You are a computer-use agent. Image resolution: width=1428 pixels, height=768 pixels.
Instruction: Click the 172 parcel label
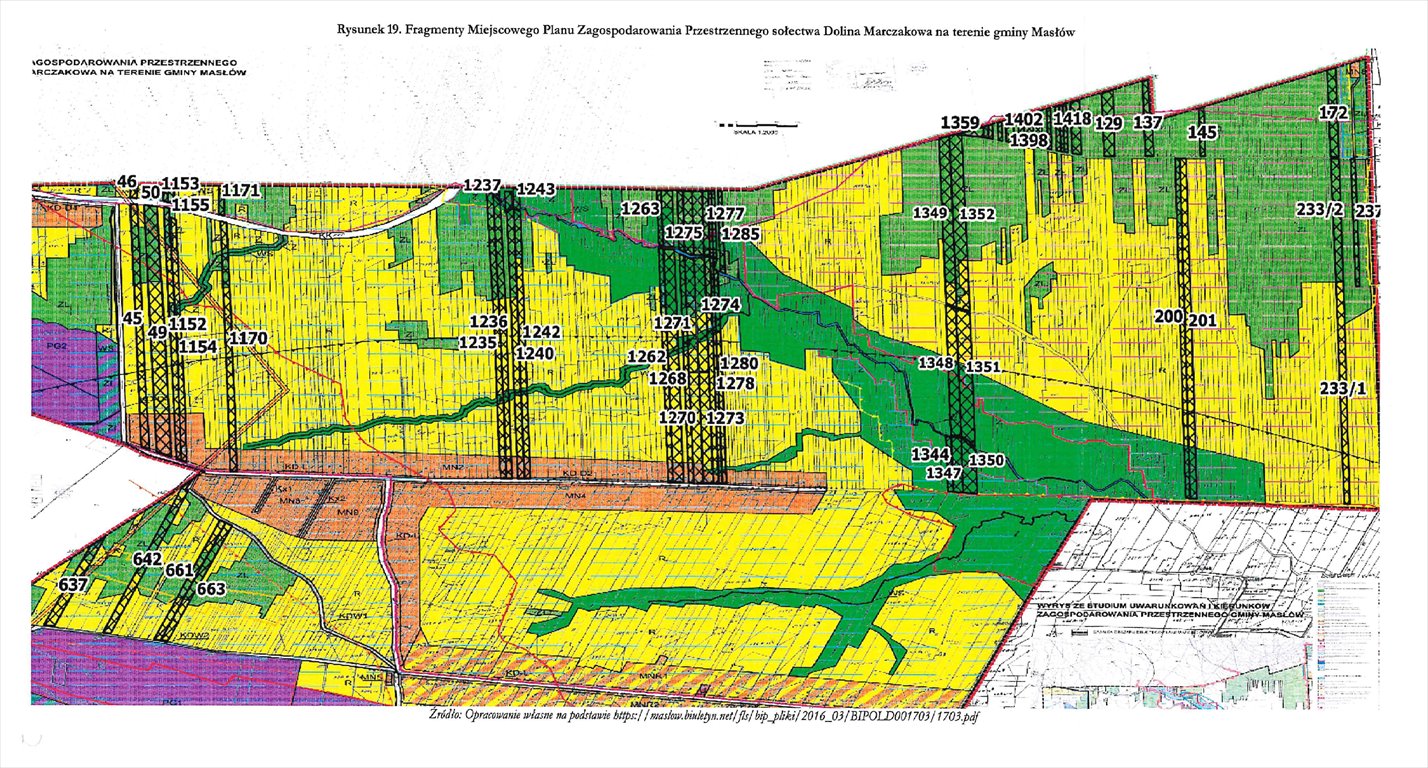(x=1333, y=113)
